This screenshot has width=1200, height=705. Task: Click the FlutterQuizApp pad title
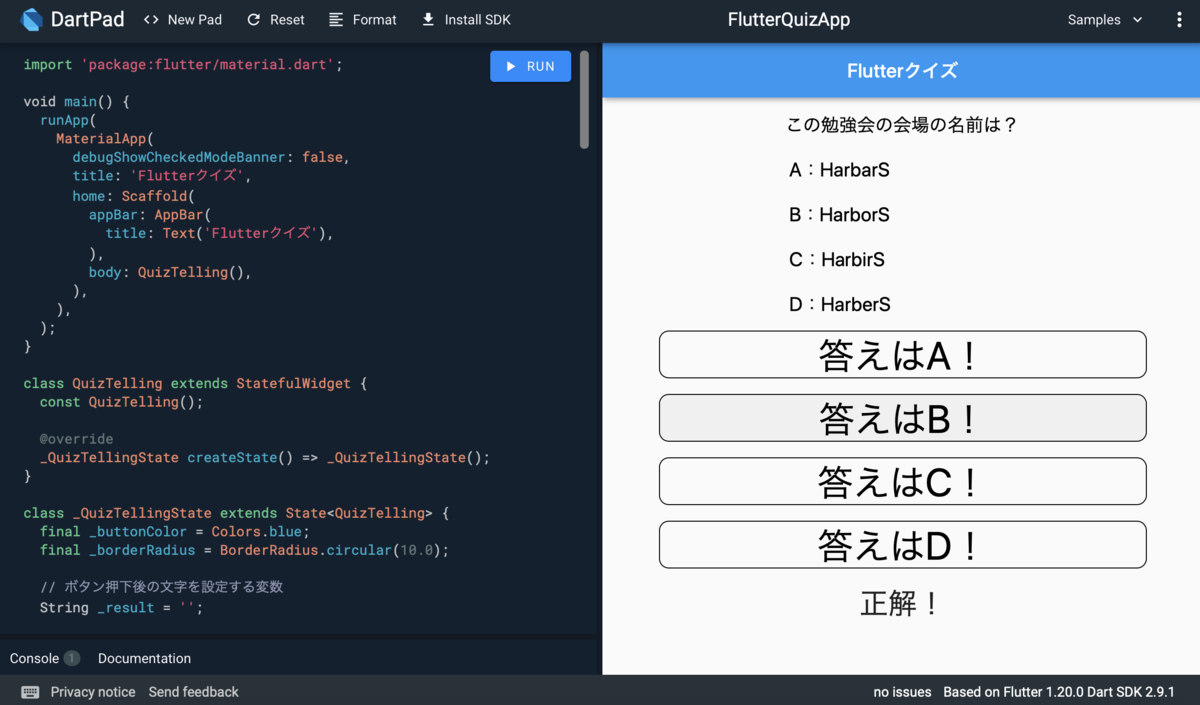coord(789,20)
